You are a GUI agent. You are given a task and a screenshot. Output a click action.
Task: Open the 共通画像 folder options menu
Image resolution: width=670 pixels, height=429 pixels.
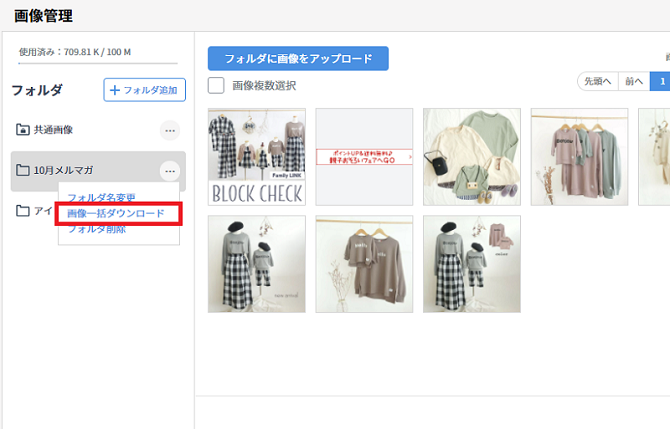(x=170, y=130)
